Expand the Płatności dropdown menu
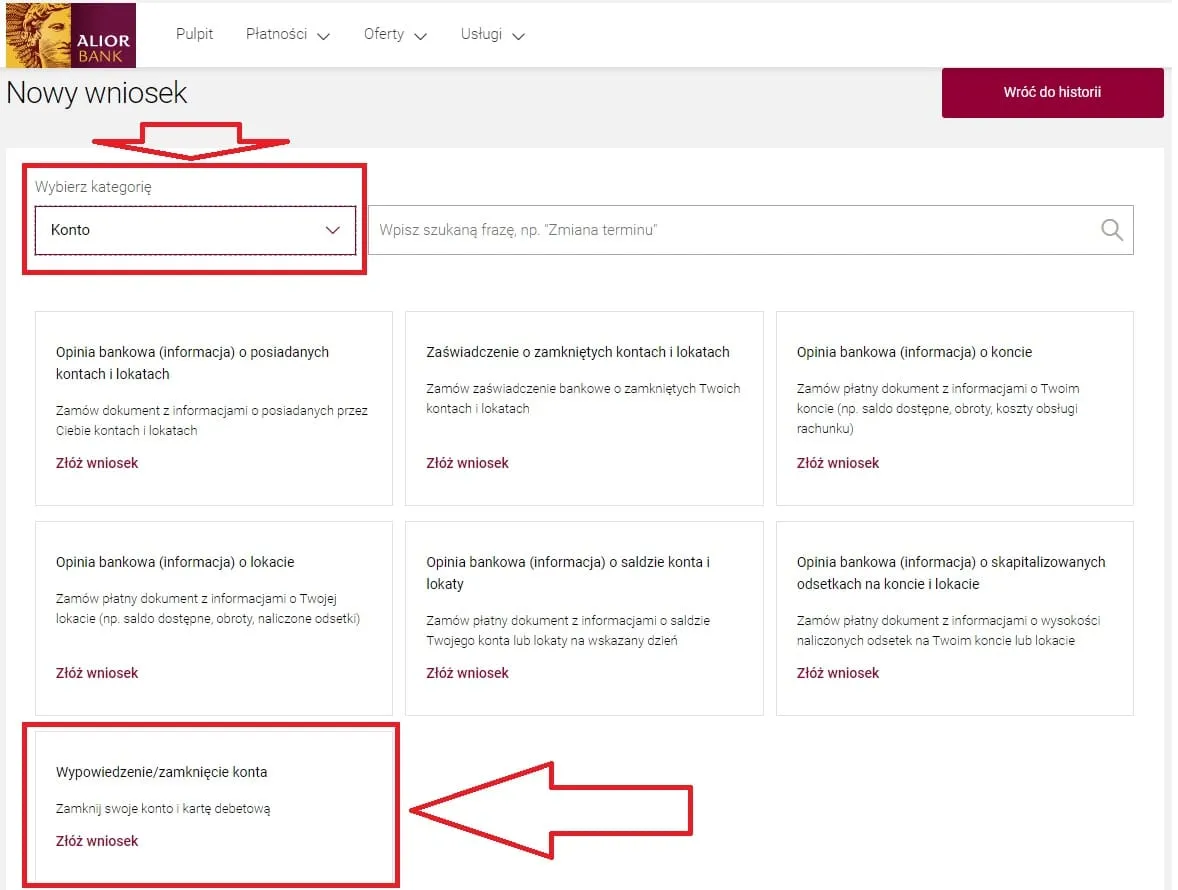 (x=287, y=34)
